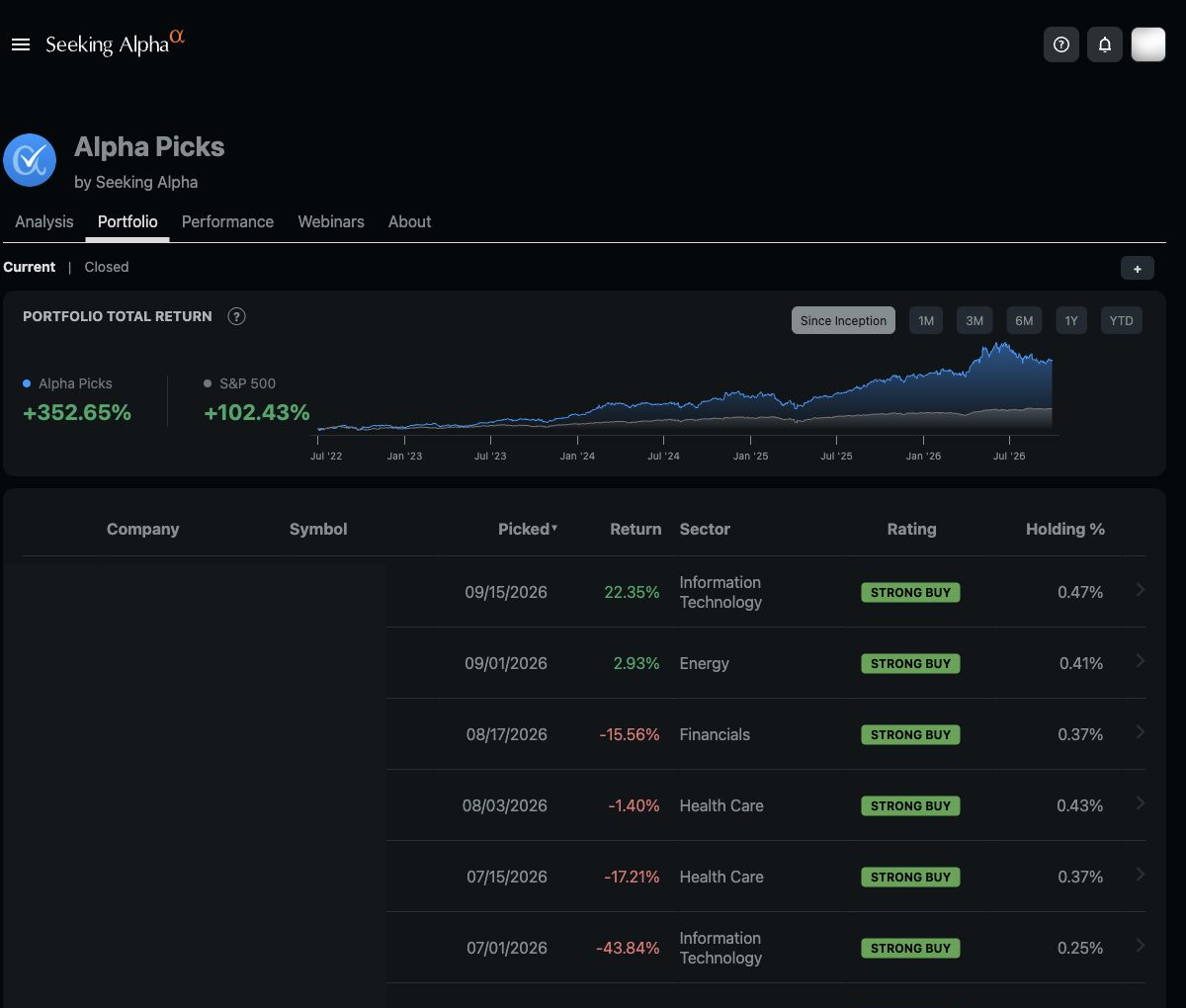Sort by the Holding % column header
The width and height of the screenshot is (1186, 1008).
1065,529
